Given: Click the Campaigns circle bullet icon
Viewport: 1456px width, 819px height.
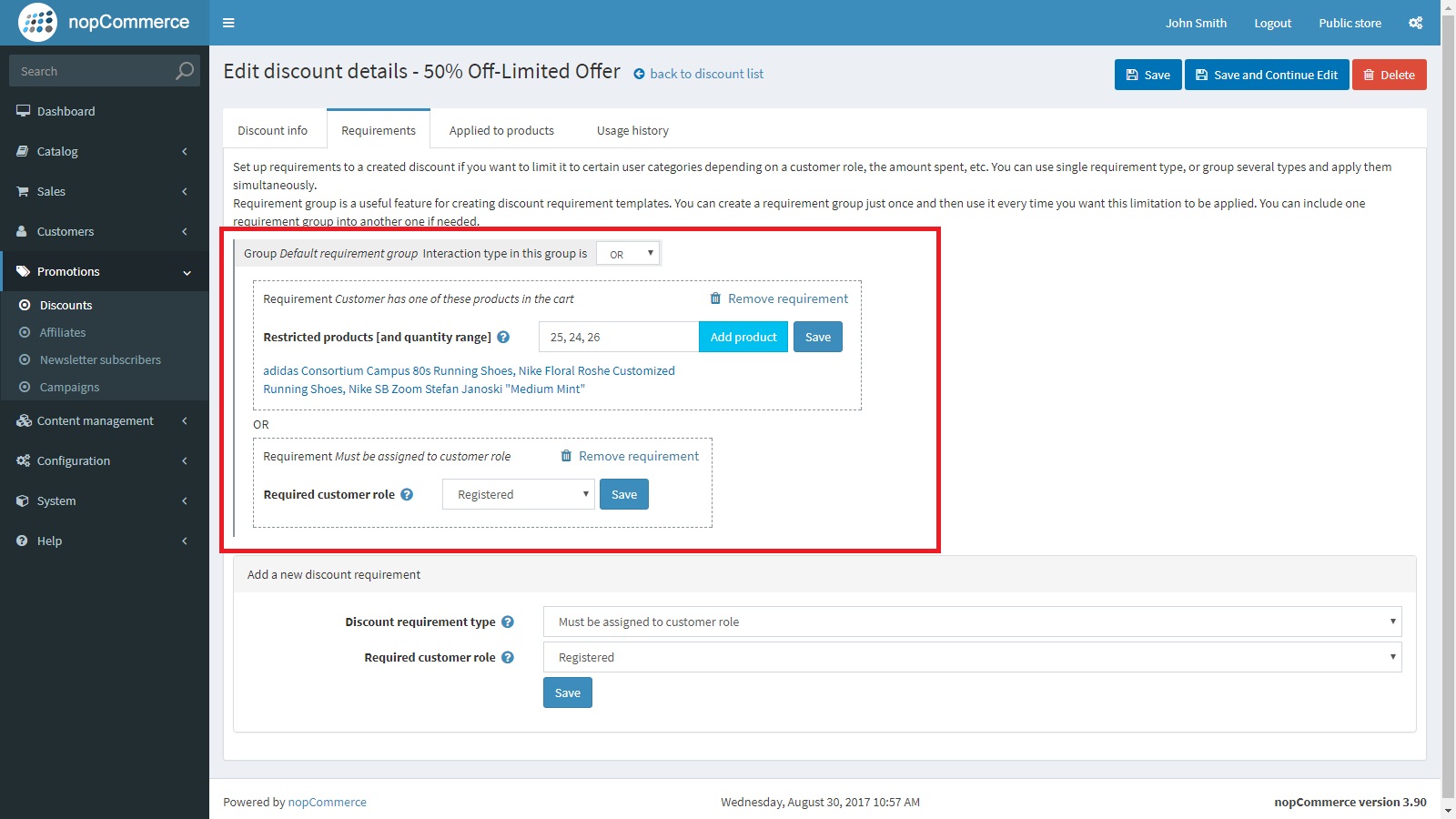Looking at the screenshot, I should click(x=25, y=387).
